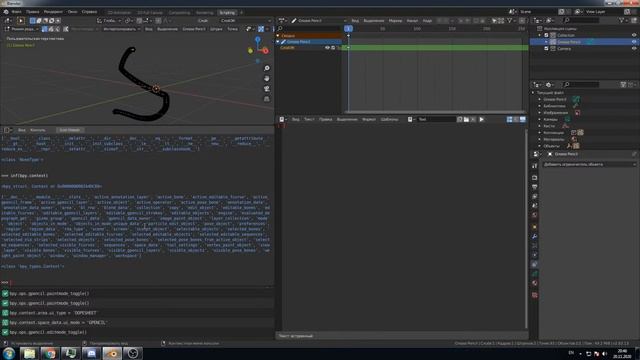Open the viewport Точка menu

[232, 29]
